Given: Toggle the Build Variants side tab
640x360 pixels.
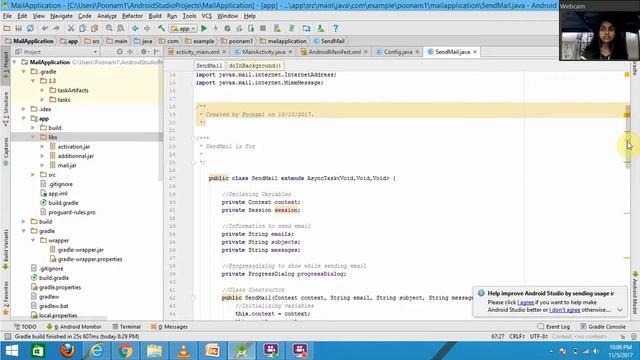Looking at the screenshot, I should coord(6,249).
